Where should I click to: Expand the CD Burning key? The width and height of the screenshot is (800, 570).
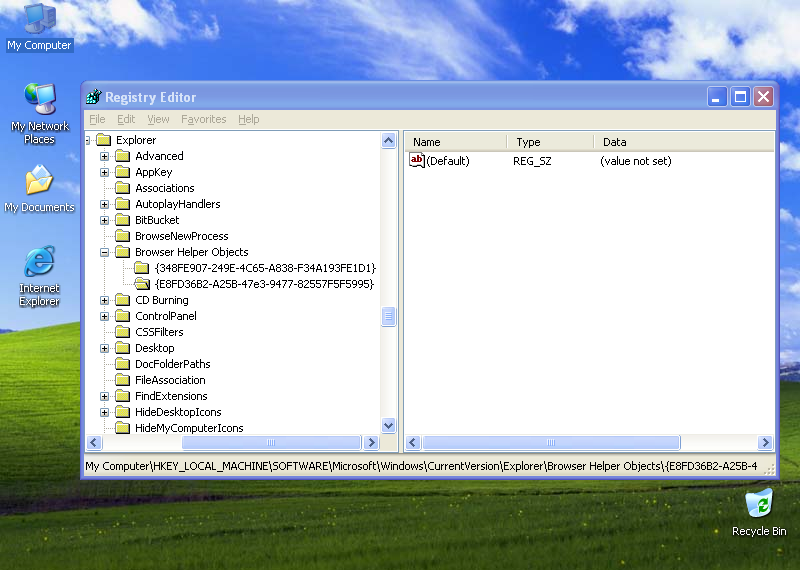pyautogui.click(x=104, y=300)
